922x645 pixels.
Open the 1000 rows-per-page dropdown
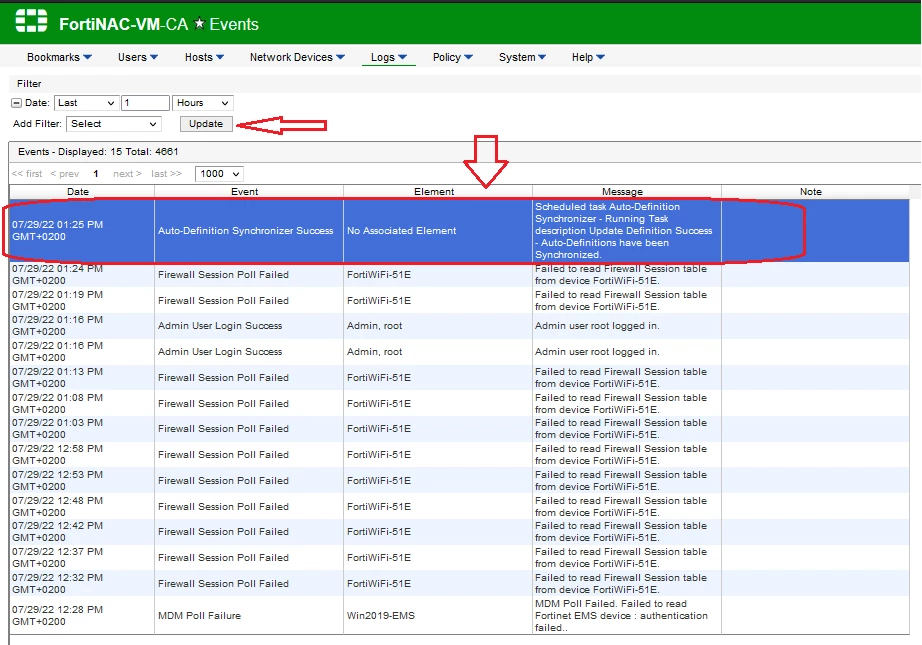tap(219, 174)
